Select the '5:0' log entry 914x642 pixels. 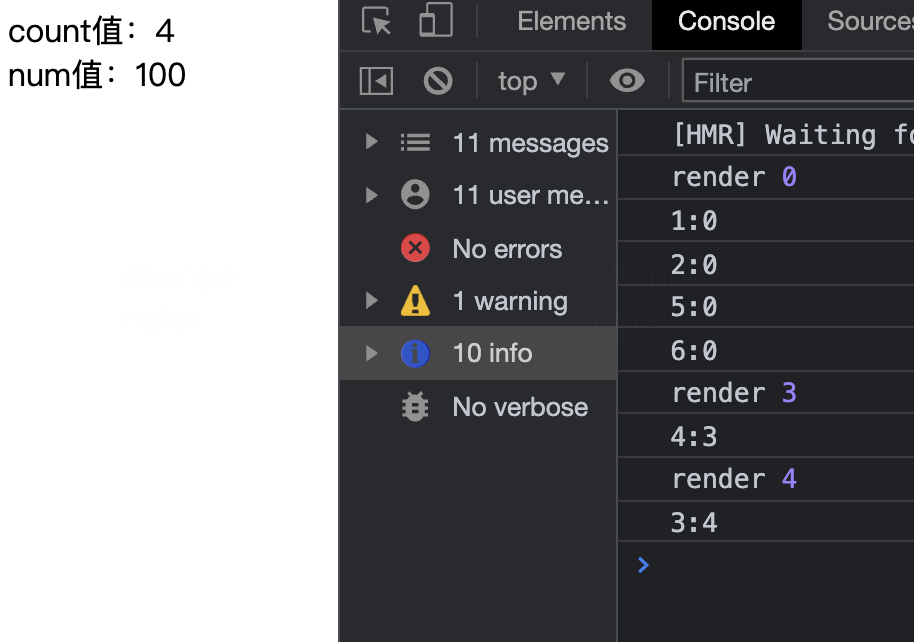766,307
